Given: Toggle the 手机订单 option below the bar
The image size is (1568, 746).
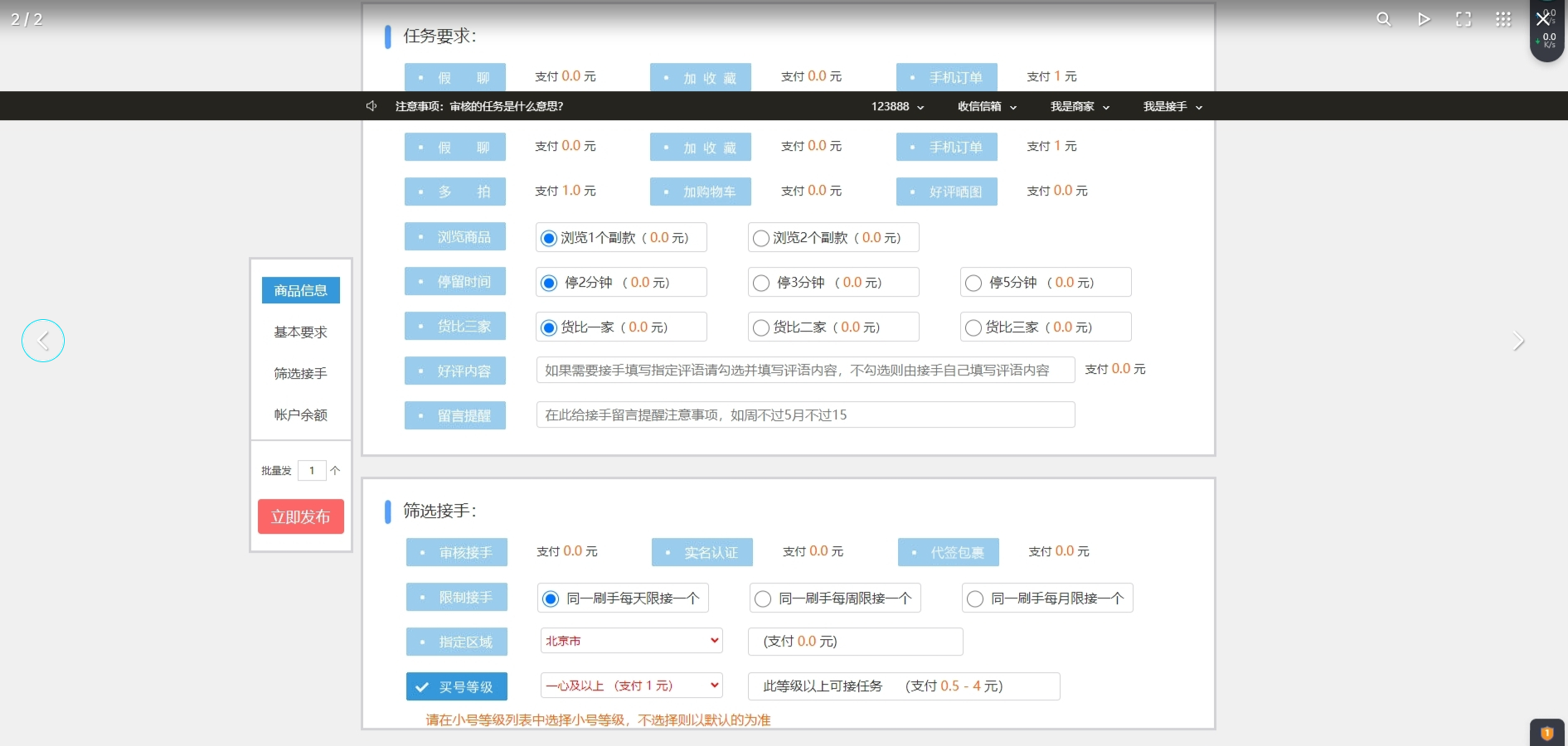Looking at the screenshot, I should pos(947,147).
